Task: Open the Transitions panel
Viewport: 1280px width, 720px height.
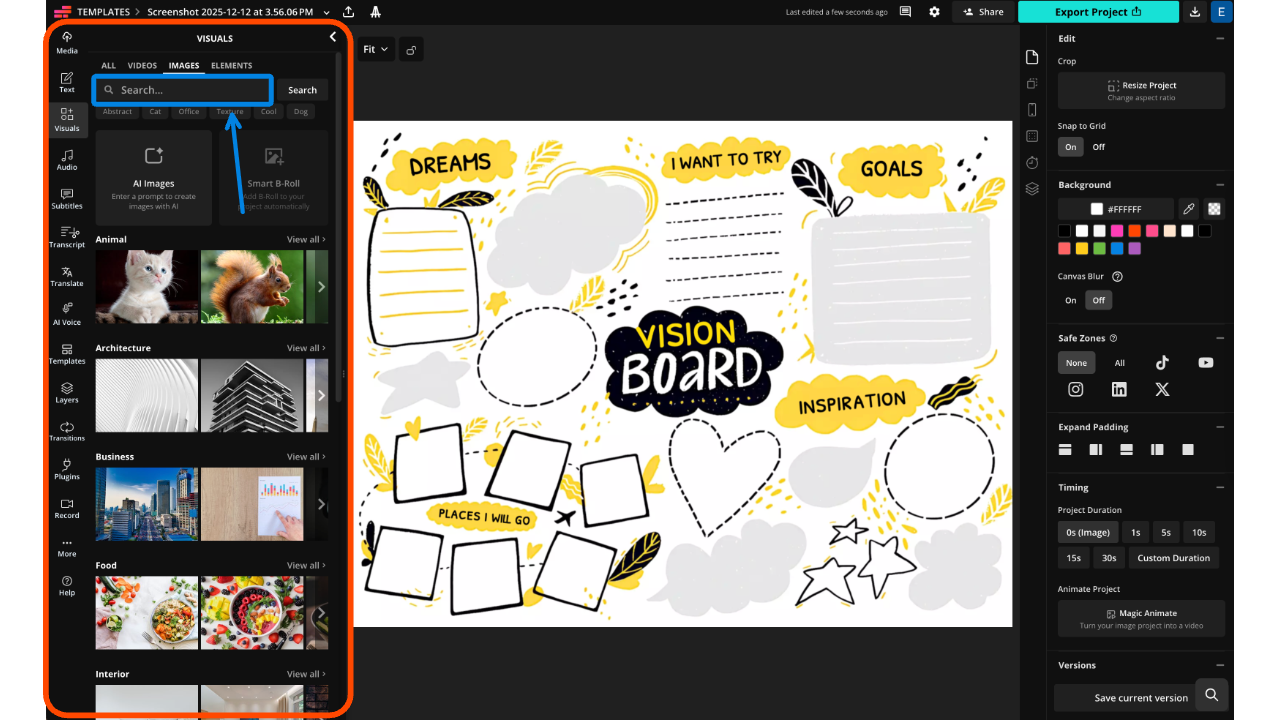Action: [x=66, y=433]
